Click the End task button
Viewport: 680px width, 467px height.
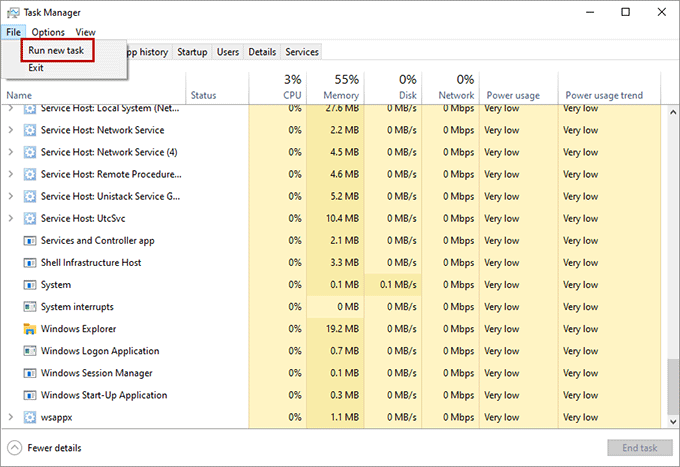coord(640,448)
